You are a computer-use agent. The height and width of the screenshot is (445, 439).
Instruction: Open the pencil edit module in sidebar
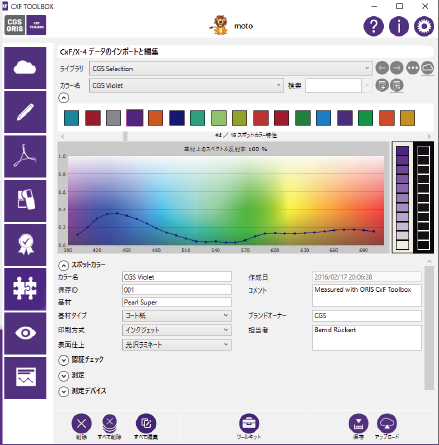point(25,112)
